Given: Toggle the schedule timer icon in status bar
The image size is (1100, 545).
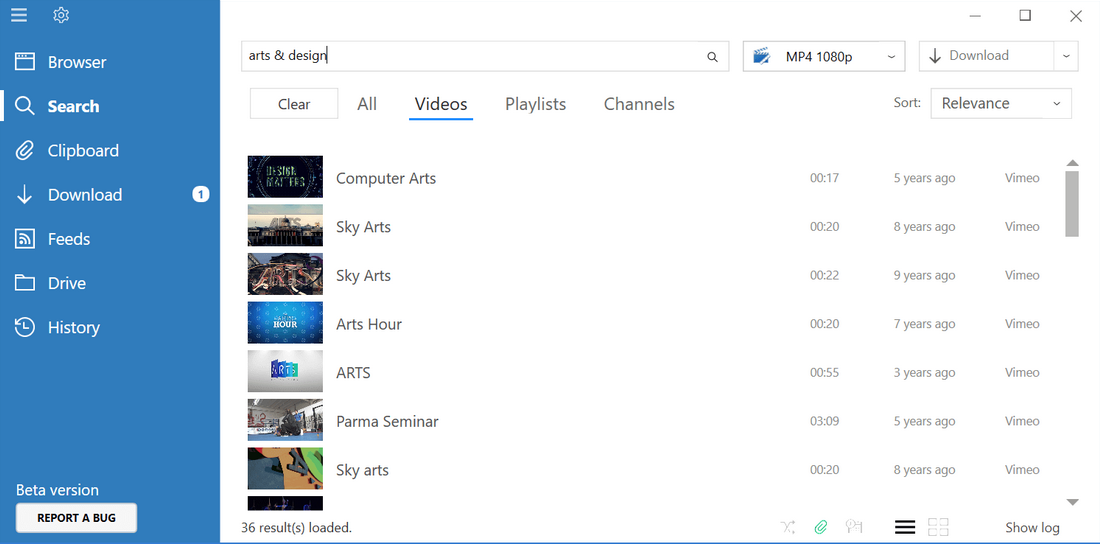Looking at the screenshot, I should [x=854, y=527].
